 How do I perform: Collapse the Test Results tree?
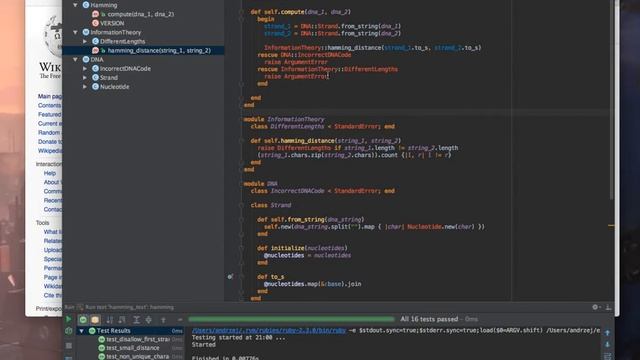point(82,331)
